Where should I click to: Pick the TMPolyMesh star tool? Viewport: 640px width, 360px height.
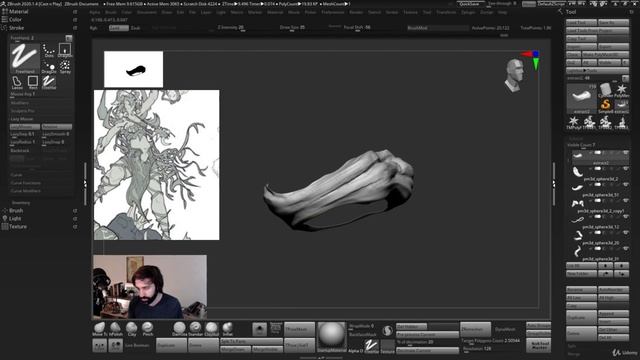(573, 122)
